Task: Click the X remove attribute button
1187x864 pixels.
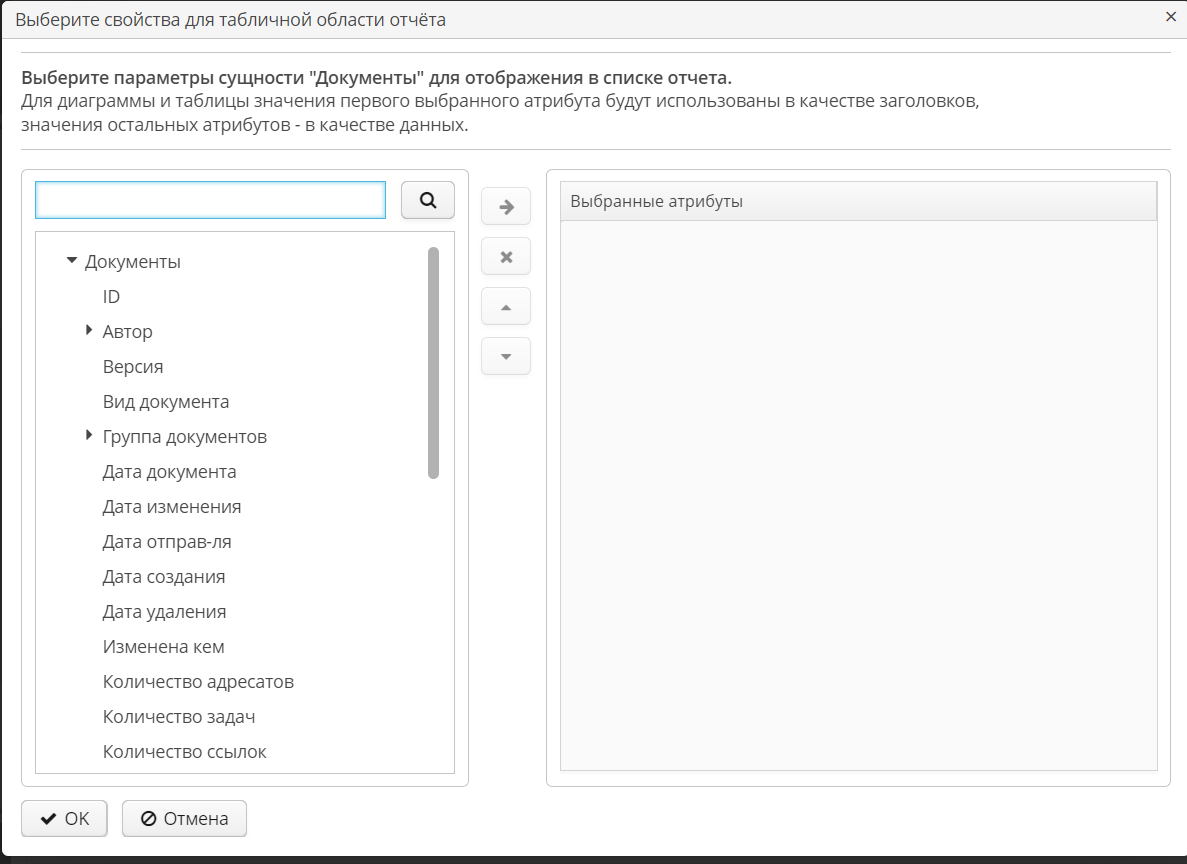Action: coord(506,257)
